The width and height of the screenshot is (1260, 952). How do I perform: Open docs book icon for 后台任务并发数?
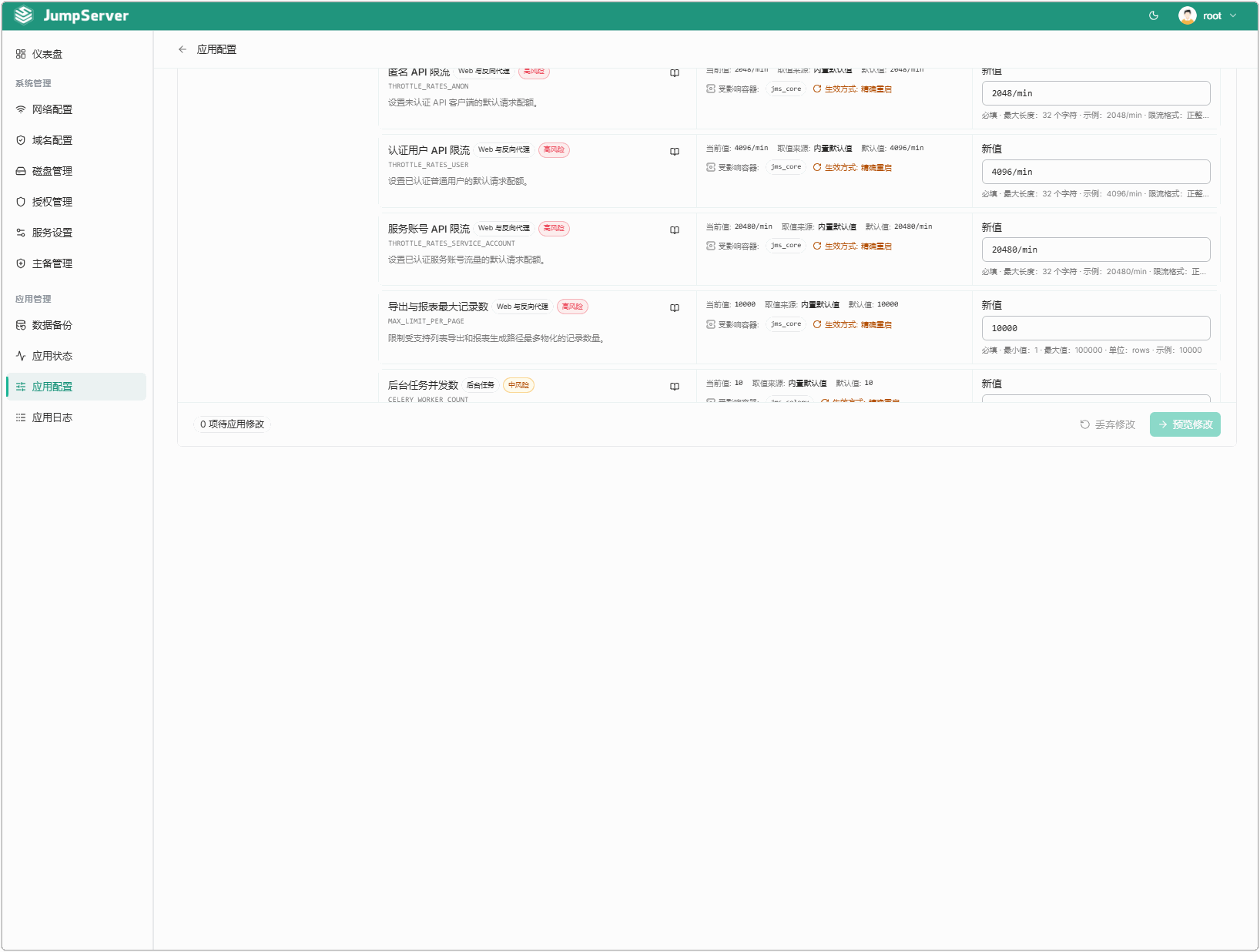click(675, 387)
